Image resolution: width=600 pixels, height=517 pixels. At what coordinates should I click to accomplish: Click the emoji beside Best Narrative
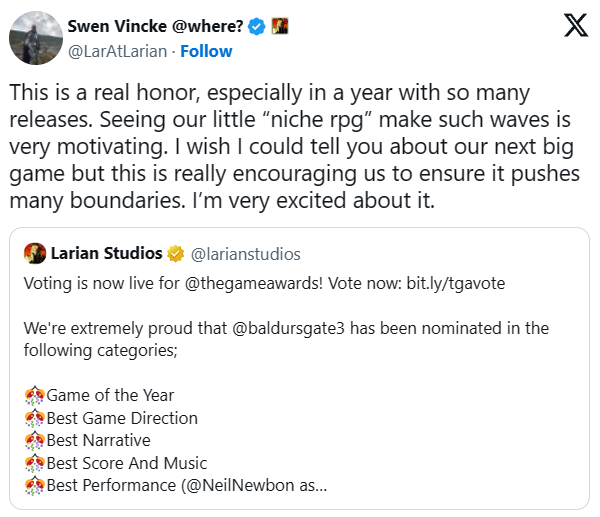click(x=34, y=441)
